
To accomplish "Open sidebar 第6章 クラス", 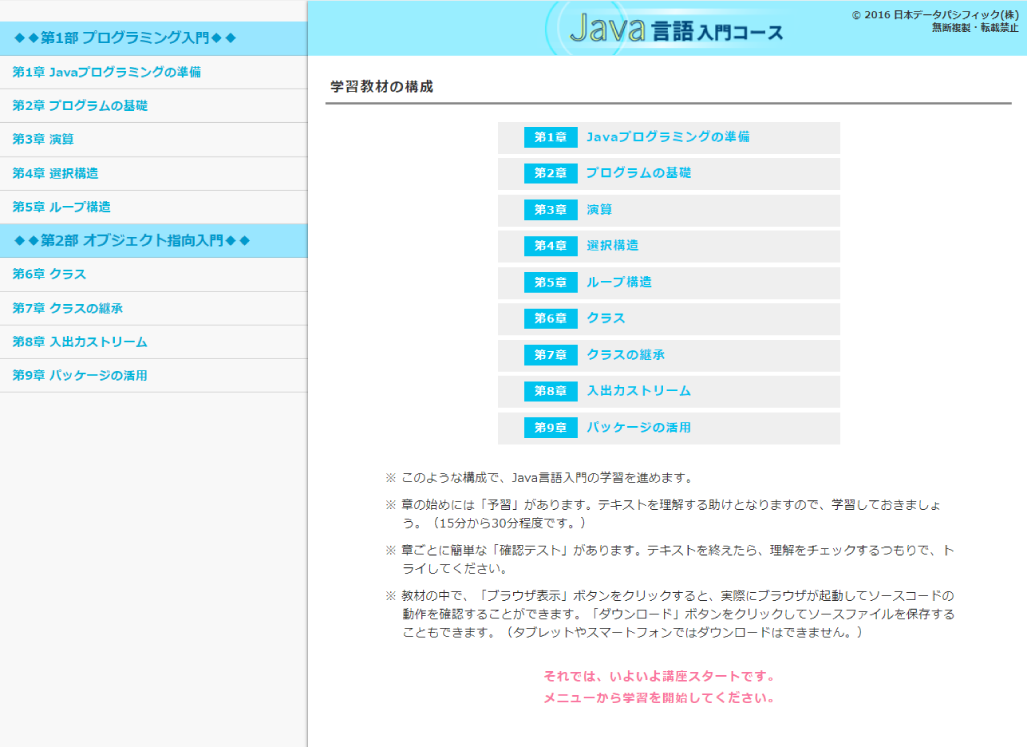I will click(153, 274).
